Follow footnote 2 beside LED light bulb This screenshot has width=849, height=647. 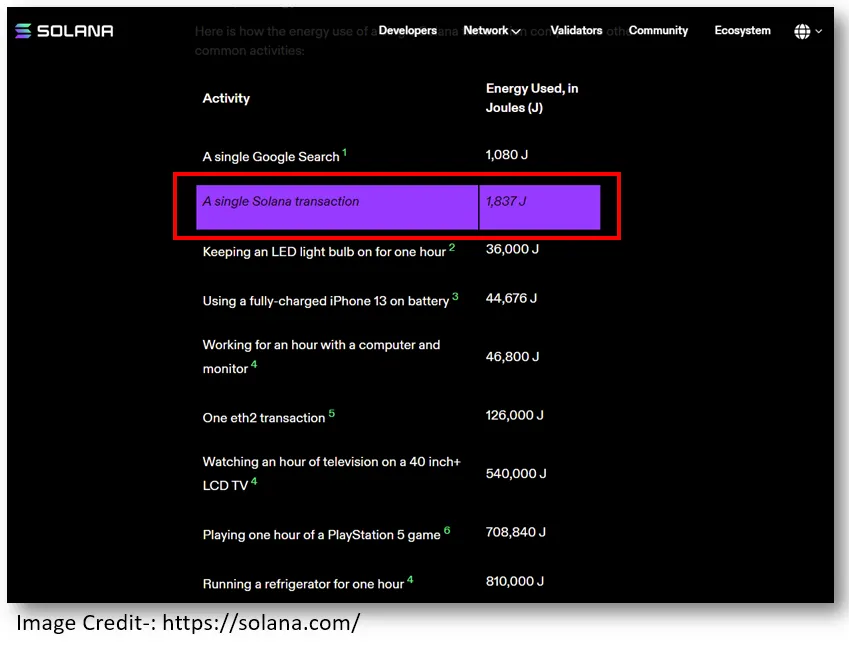point(452,247)
